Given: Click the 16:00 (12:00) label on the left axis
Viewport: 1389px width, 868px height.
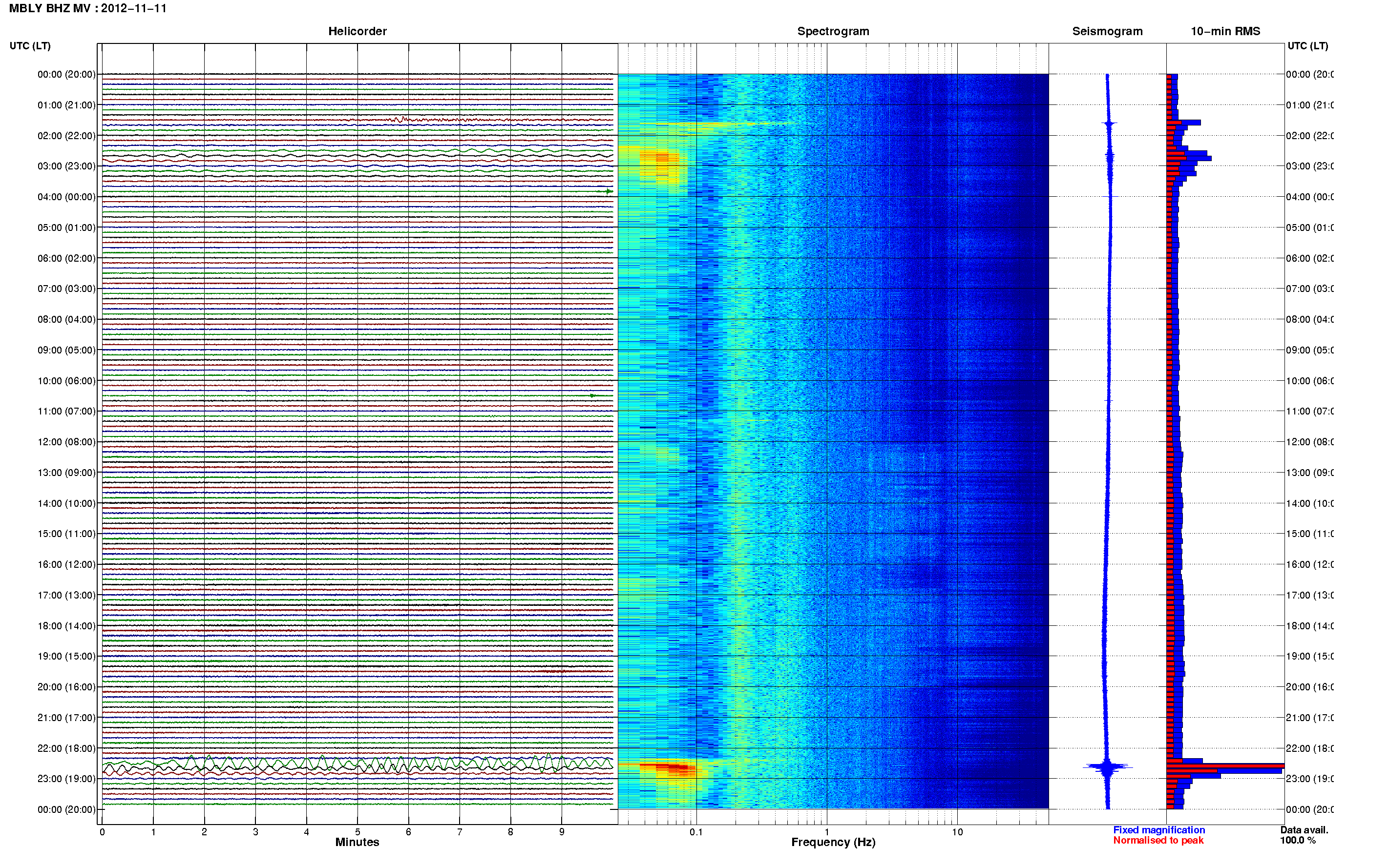Looking at the screenshot, I should pyautogui.click(x=66, y=565).
